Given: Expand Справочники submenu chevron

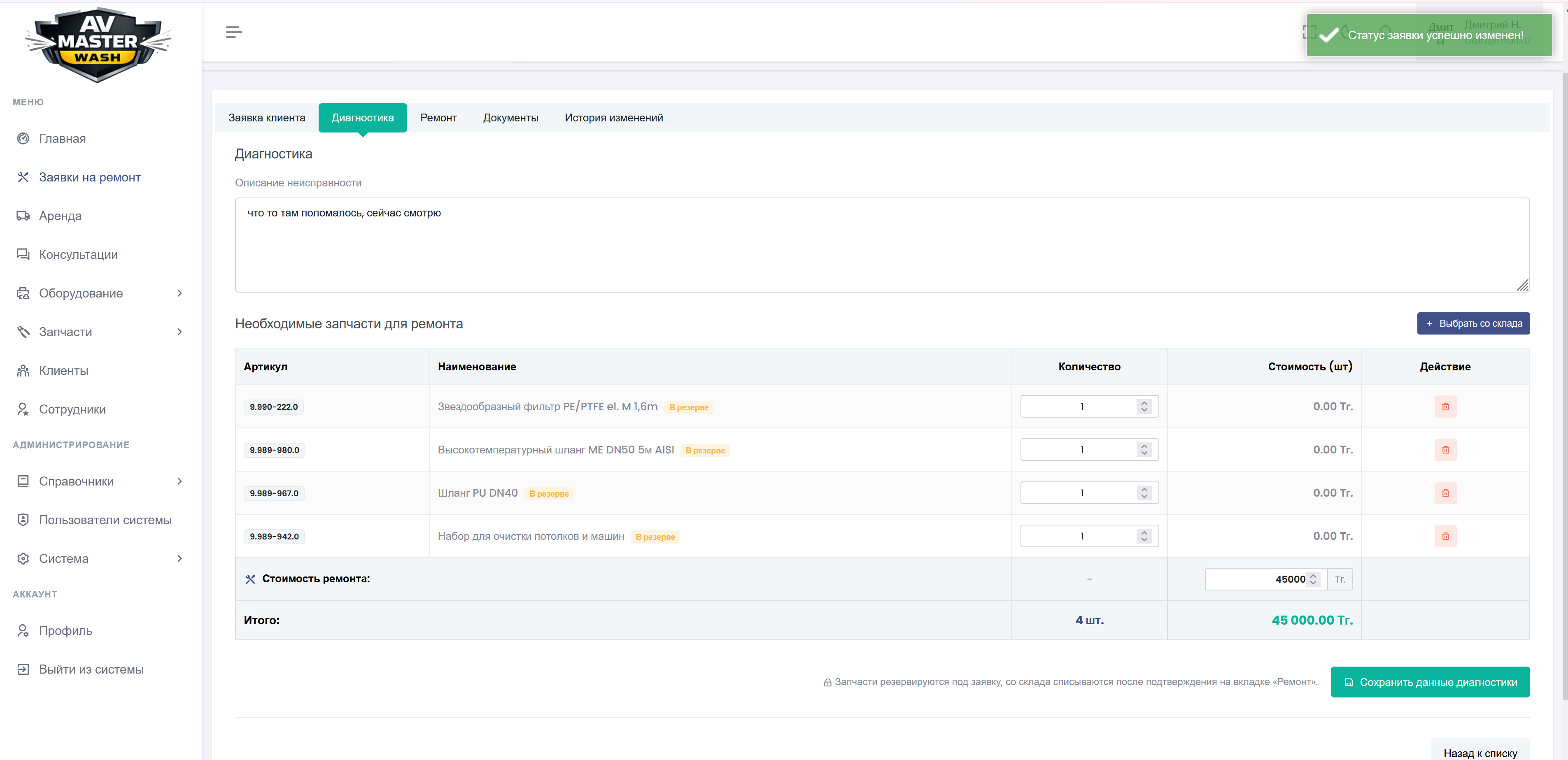Looking at the screenshot, I should pyautogui.click(x=179, y=481).
